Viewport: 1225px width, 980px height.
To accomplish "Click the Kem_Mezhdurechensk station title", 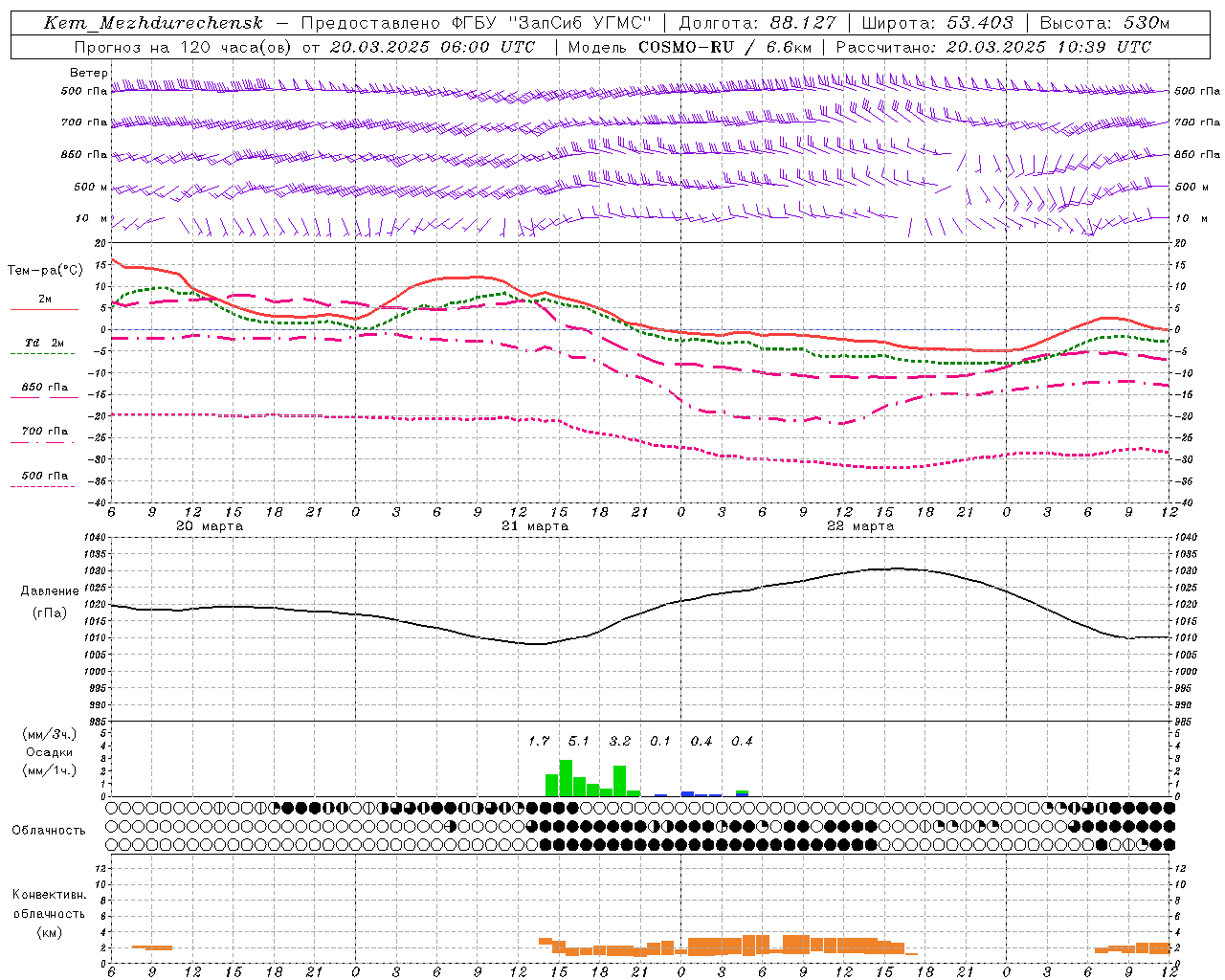I will [x=153, y=23].
